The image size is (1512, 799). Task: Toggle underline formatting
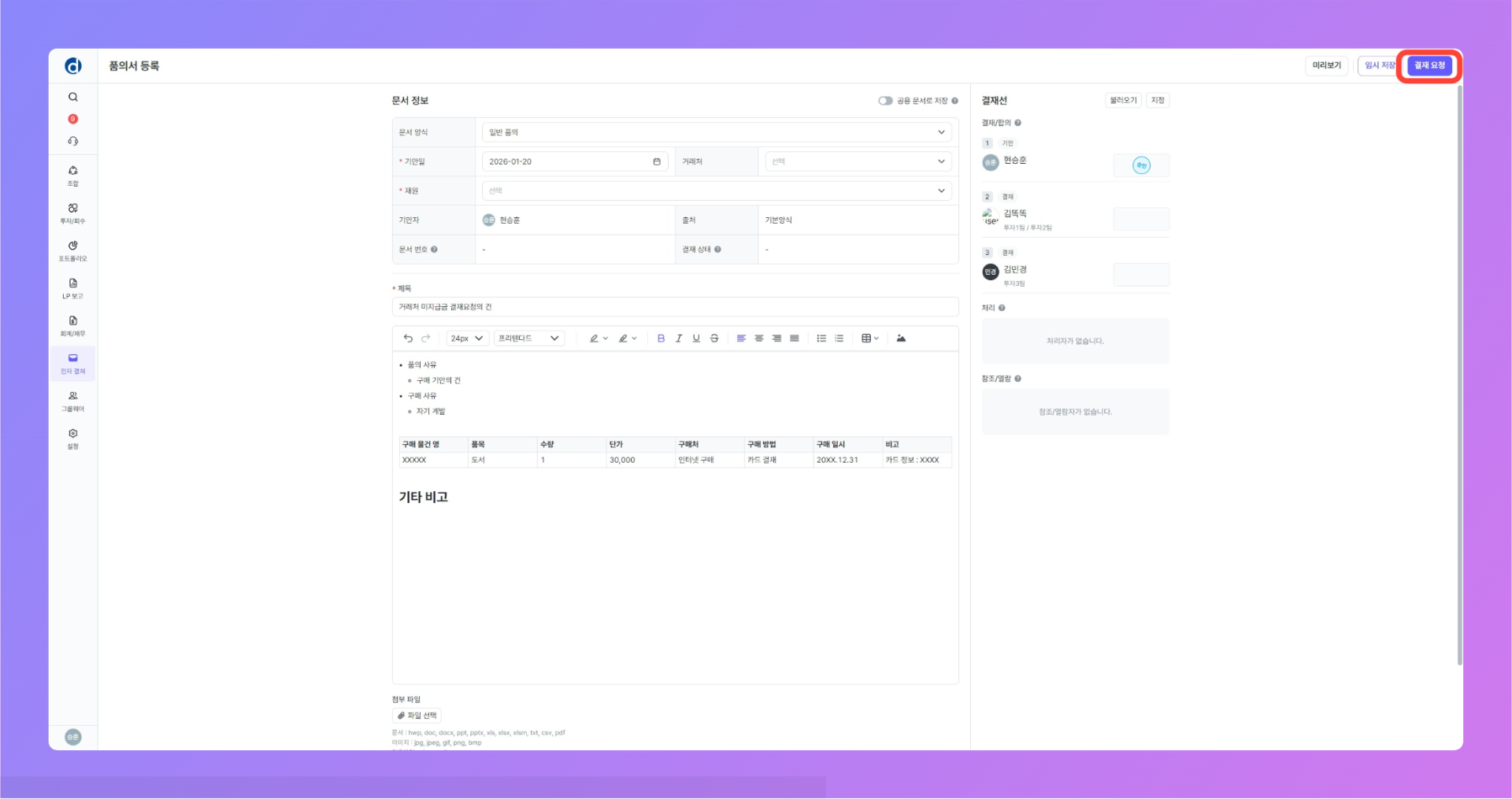pyautogui.click(x=696, y=338)
